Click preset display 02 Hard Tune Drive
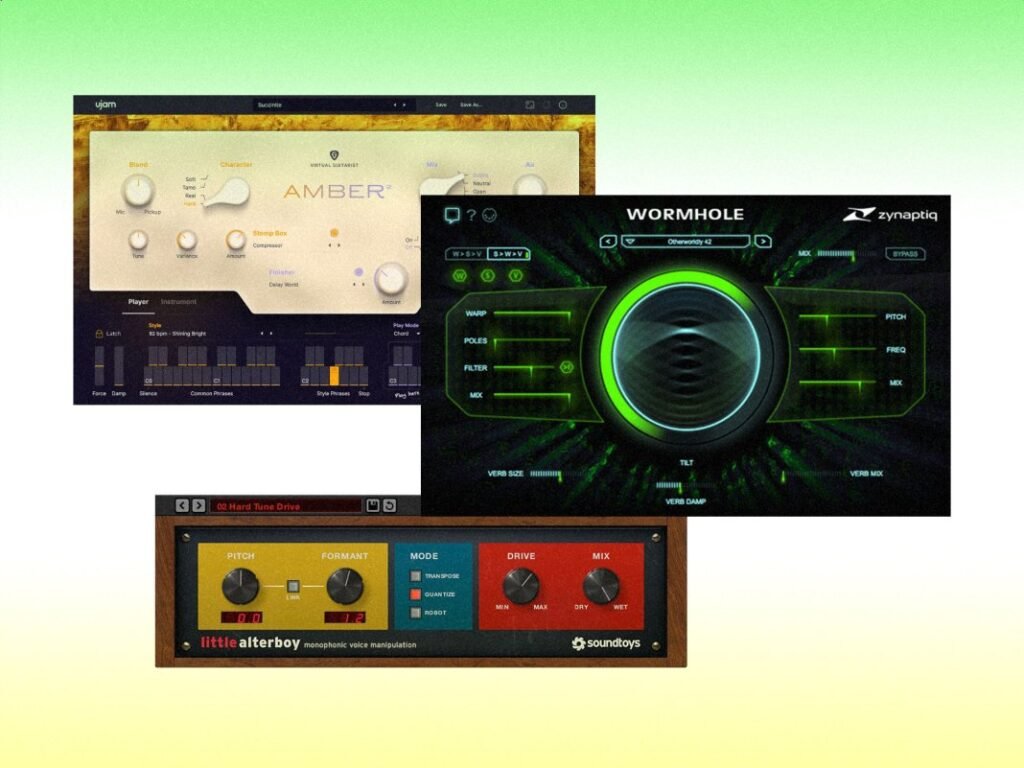The height and width of the screenshot is (768, 1024). pos(285,506)
